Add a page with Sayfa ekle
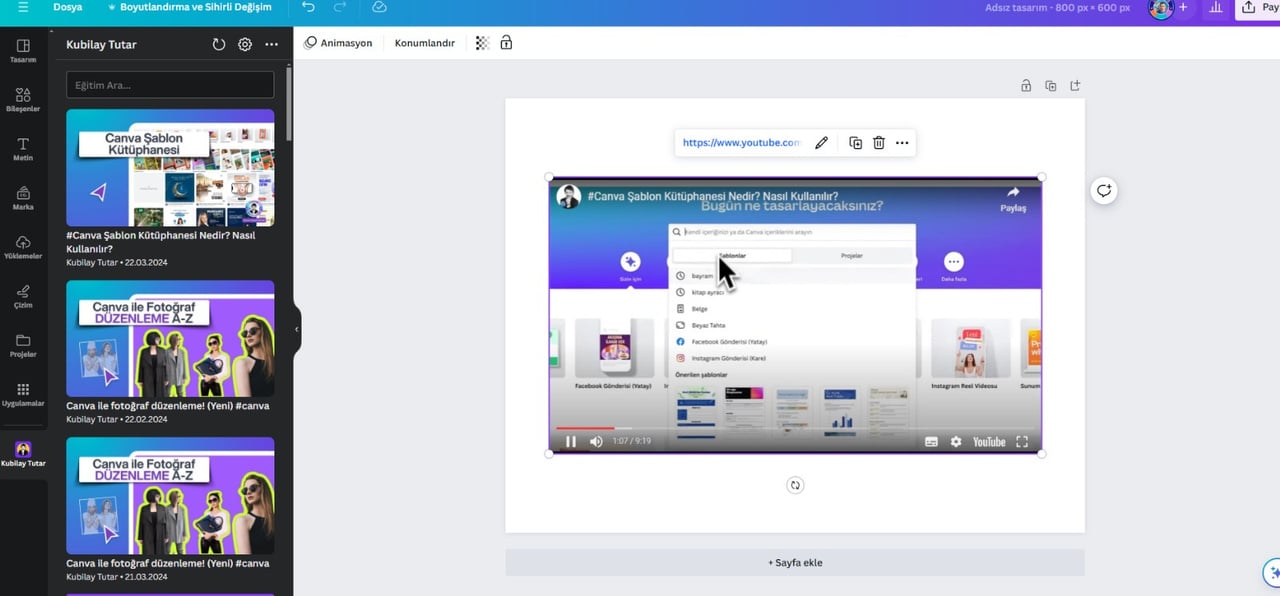This screenshot has width=1280, height=596. click(795, 562)
